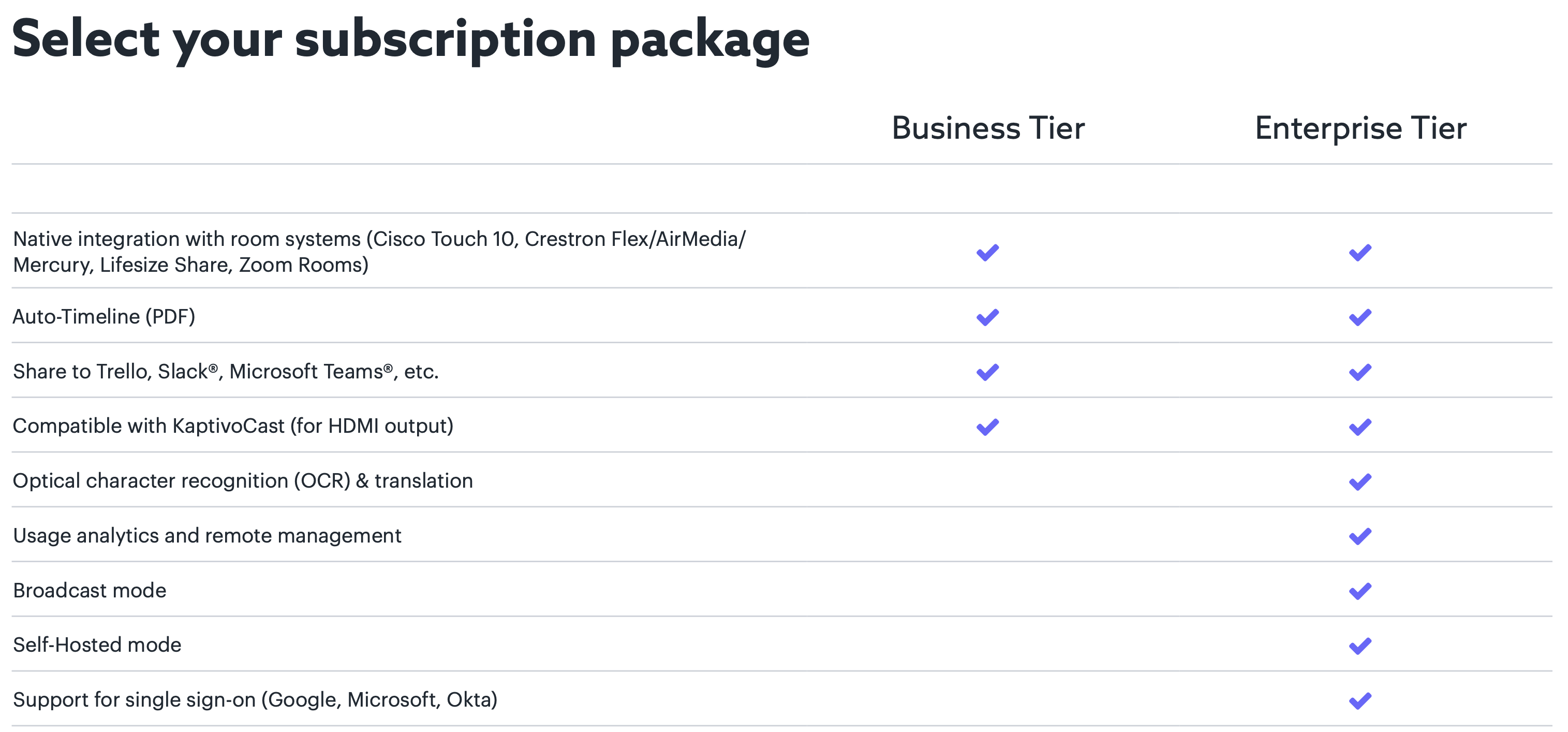Click the 'Broadcast mode' feature label

tap(90, 590)
